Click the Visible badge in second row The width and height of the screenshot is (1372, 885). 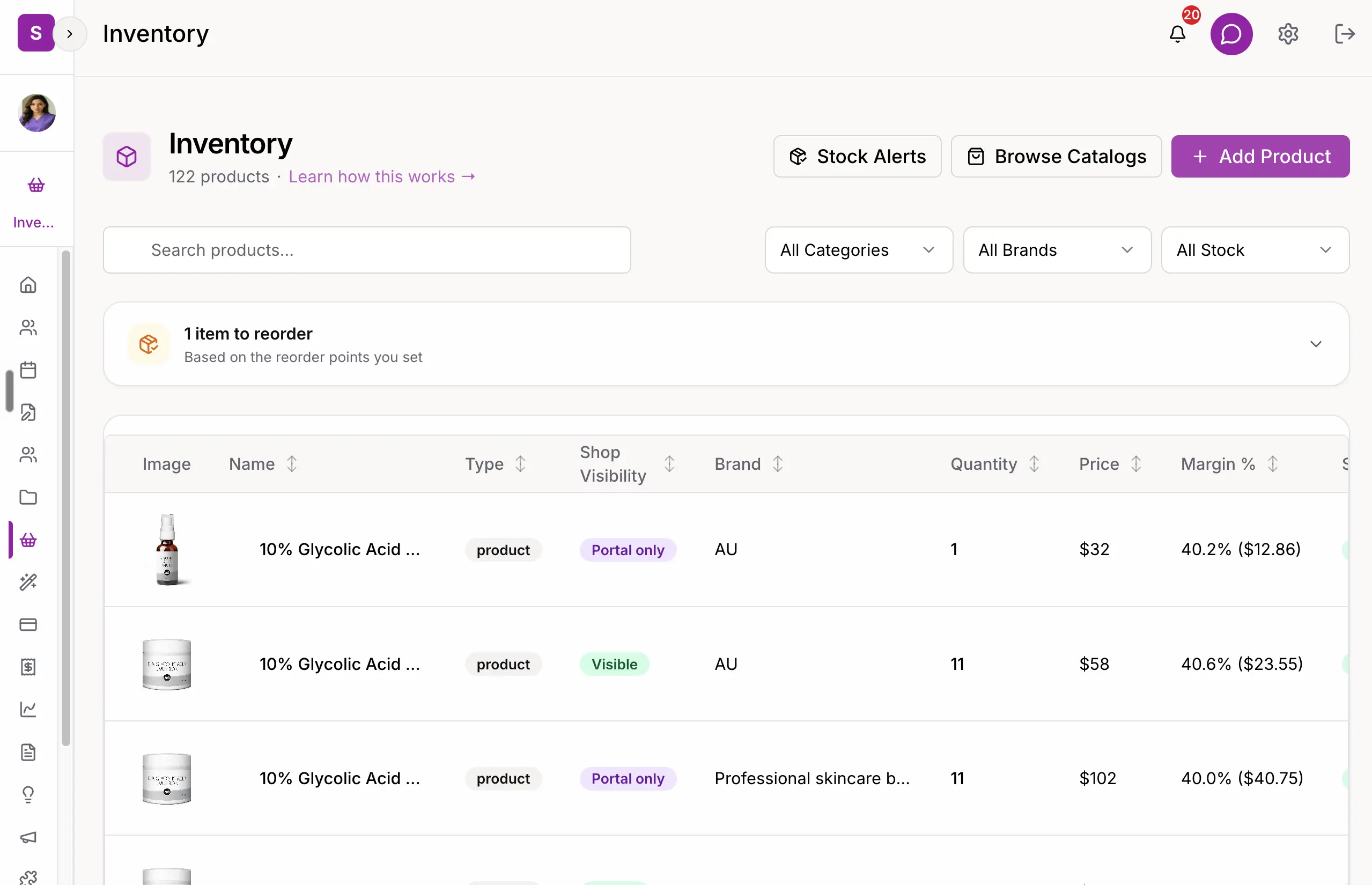614,665
